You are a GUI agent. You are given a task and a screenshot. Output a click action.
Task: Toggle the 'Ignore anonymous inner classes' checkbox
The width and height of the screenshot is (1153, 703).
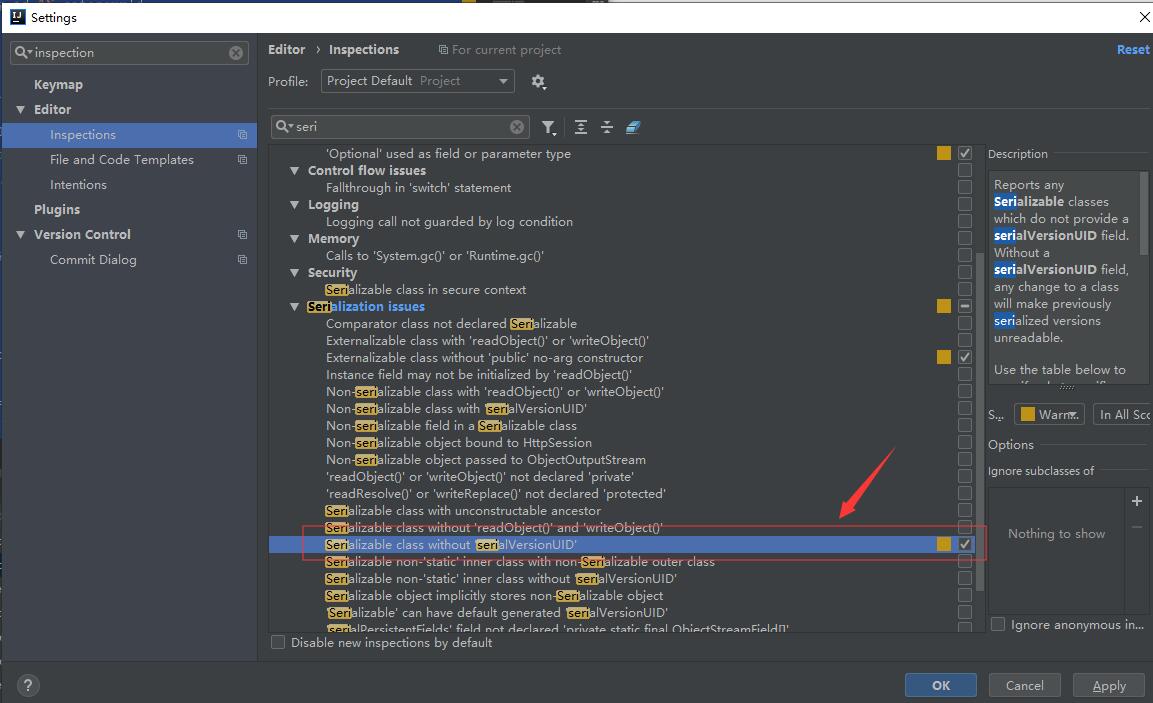(997, 624)
